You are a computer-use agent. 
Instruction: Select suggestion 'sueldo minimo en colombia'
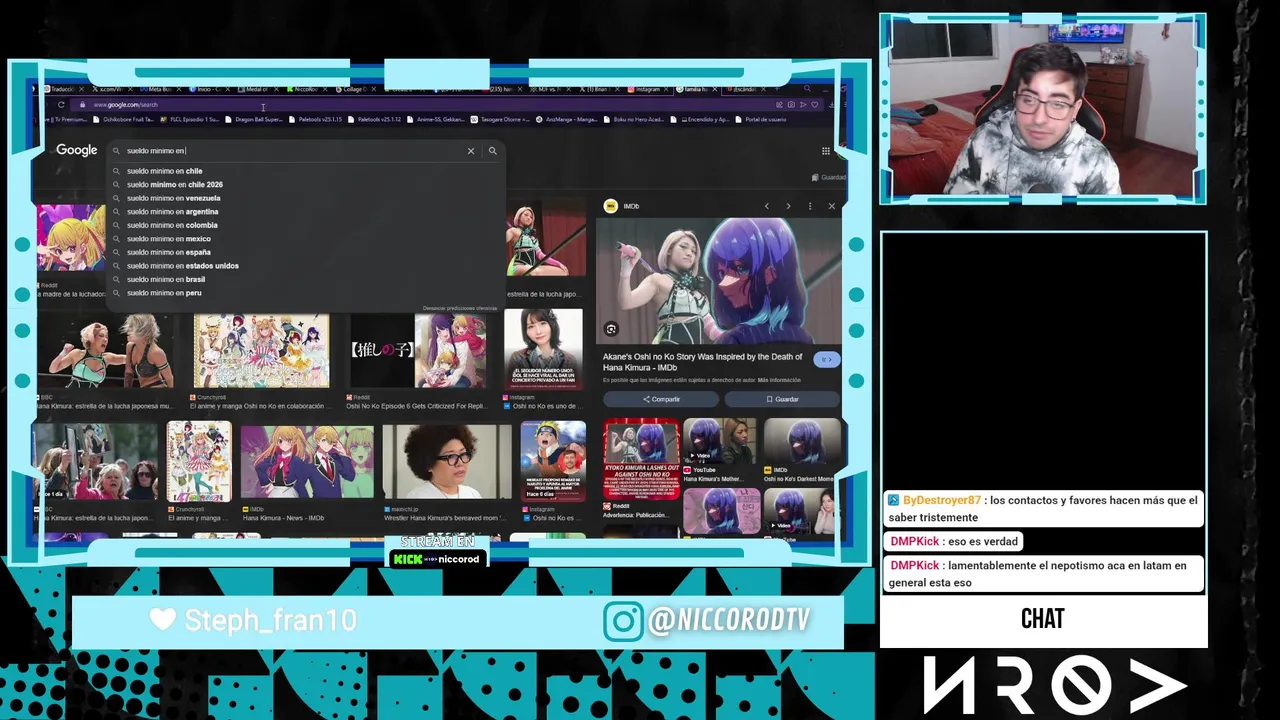point(305,225)
